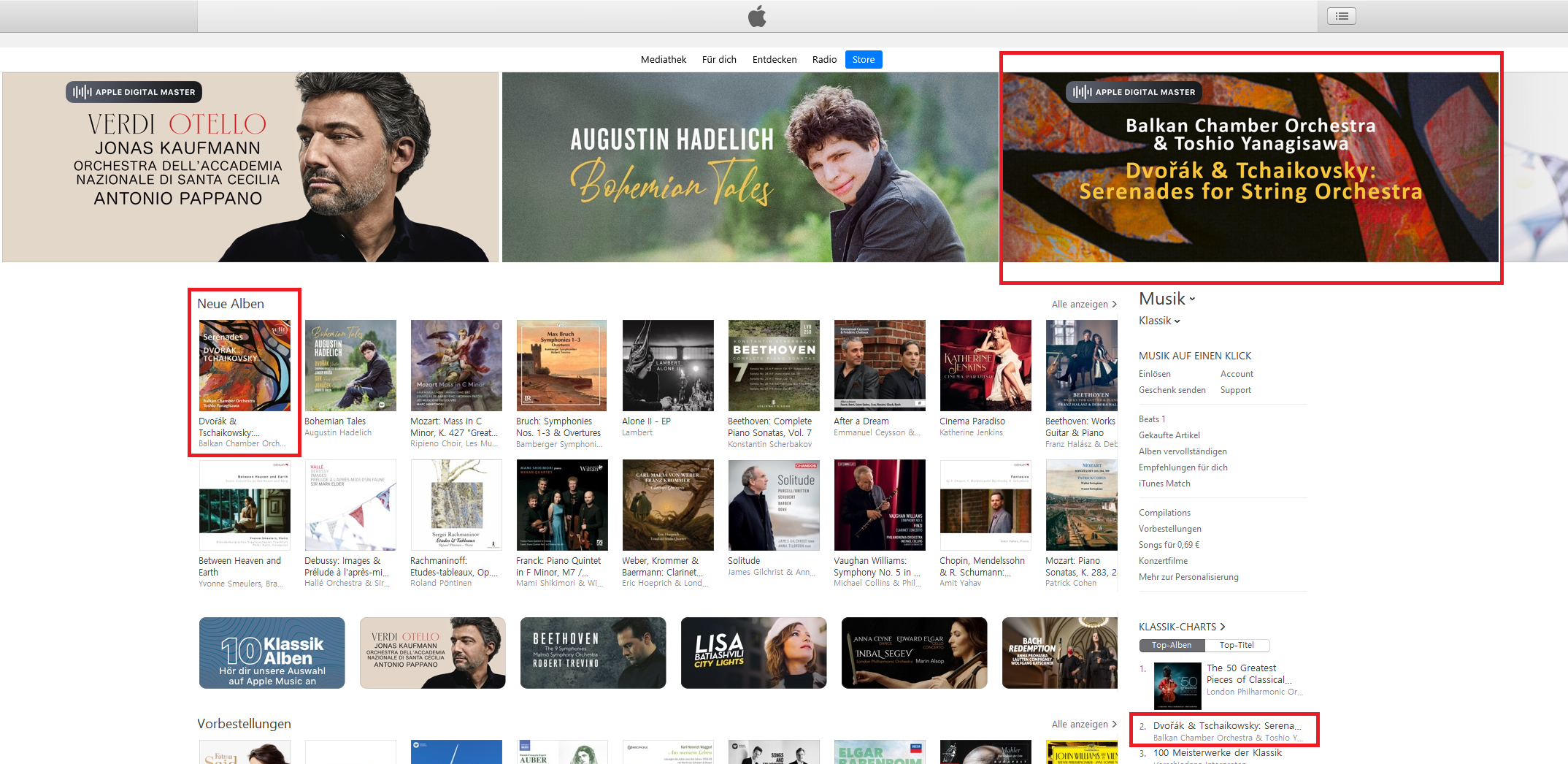Open the Klassik genre dropdown
This screenshot has width=1568, height=764.
[1159, 321]
